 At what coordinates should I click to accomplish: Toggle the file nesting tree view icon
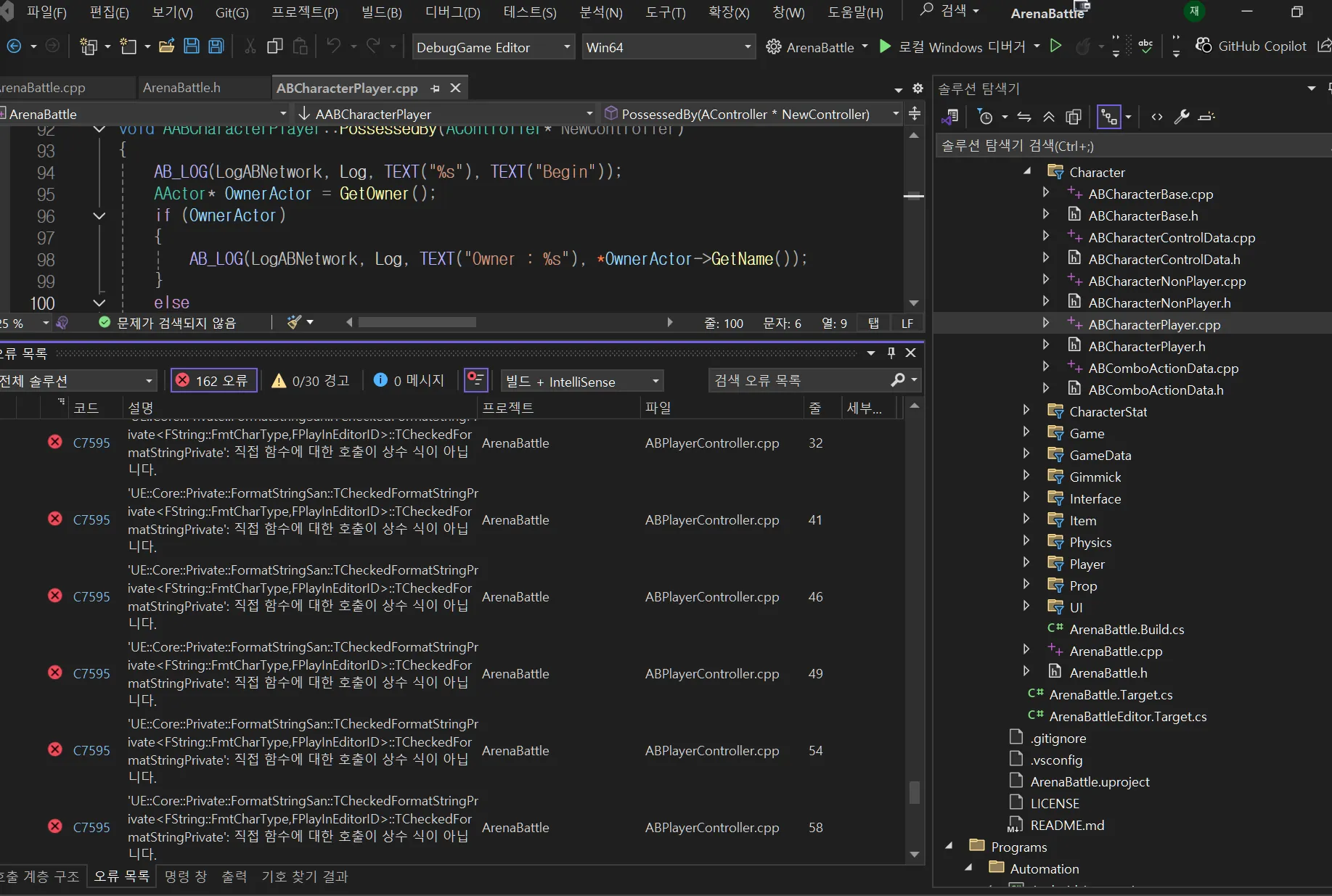1109,117
